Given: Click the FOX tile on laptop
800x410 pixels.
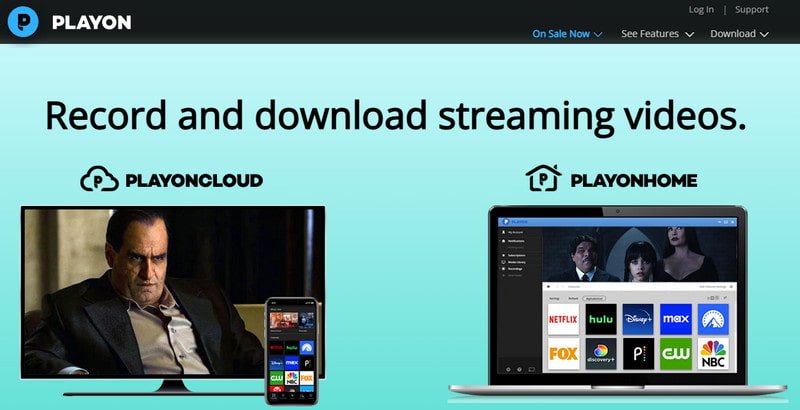Looking at the screenshot, I should click(x=563, y=353).
